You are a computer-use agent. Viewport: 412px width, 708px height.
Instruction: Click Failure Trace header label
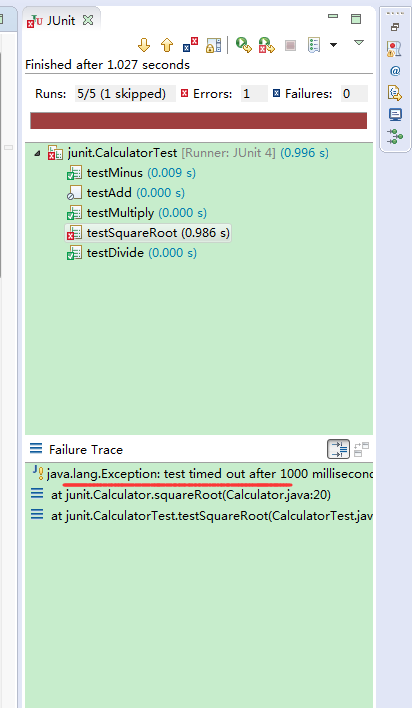(86, 450)
